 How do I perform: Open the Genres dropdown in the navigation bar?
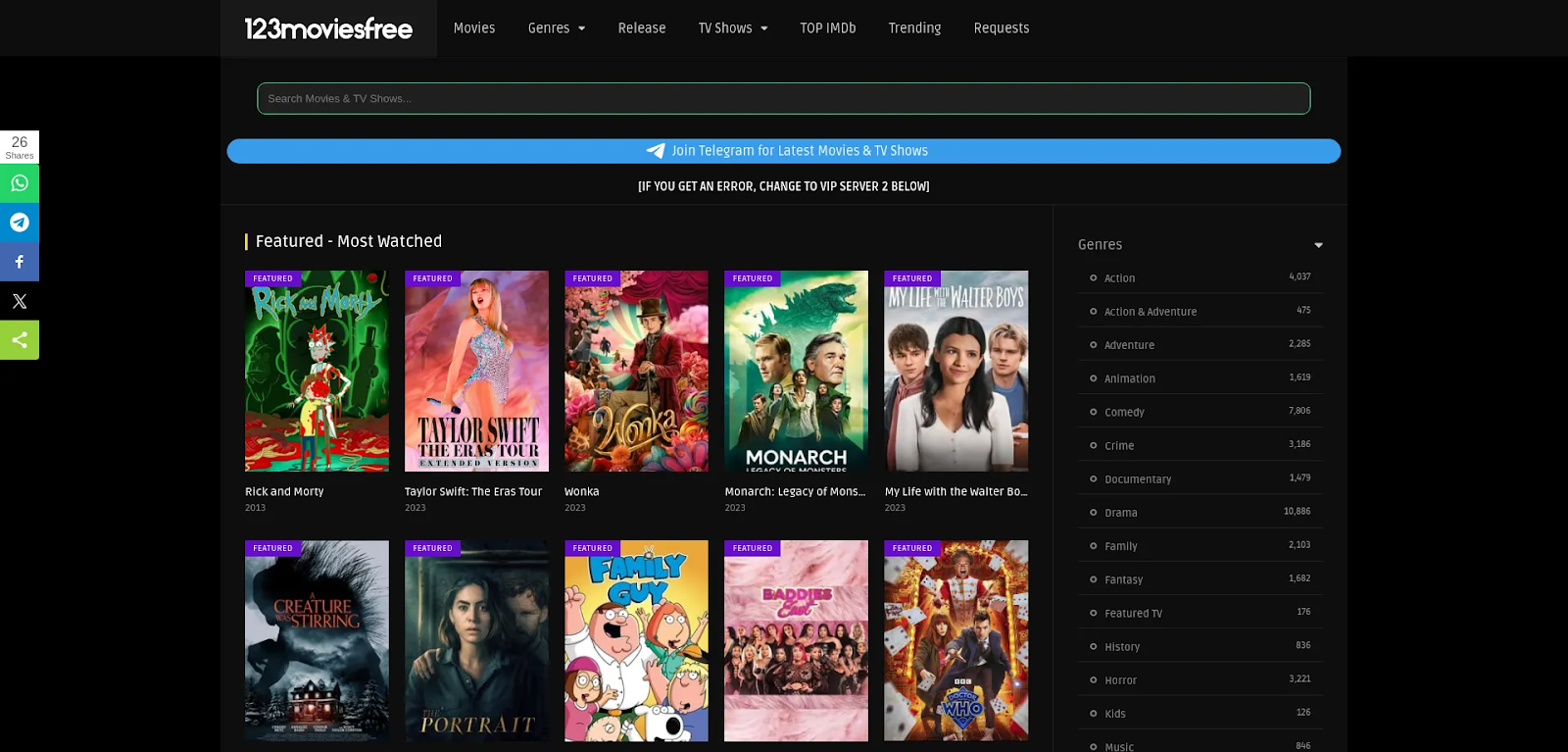pos(557,28)
